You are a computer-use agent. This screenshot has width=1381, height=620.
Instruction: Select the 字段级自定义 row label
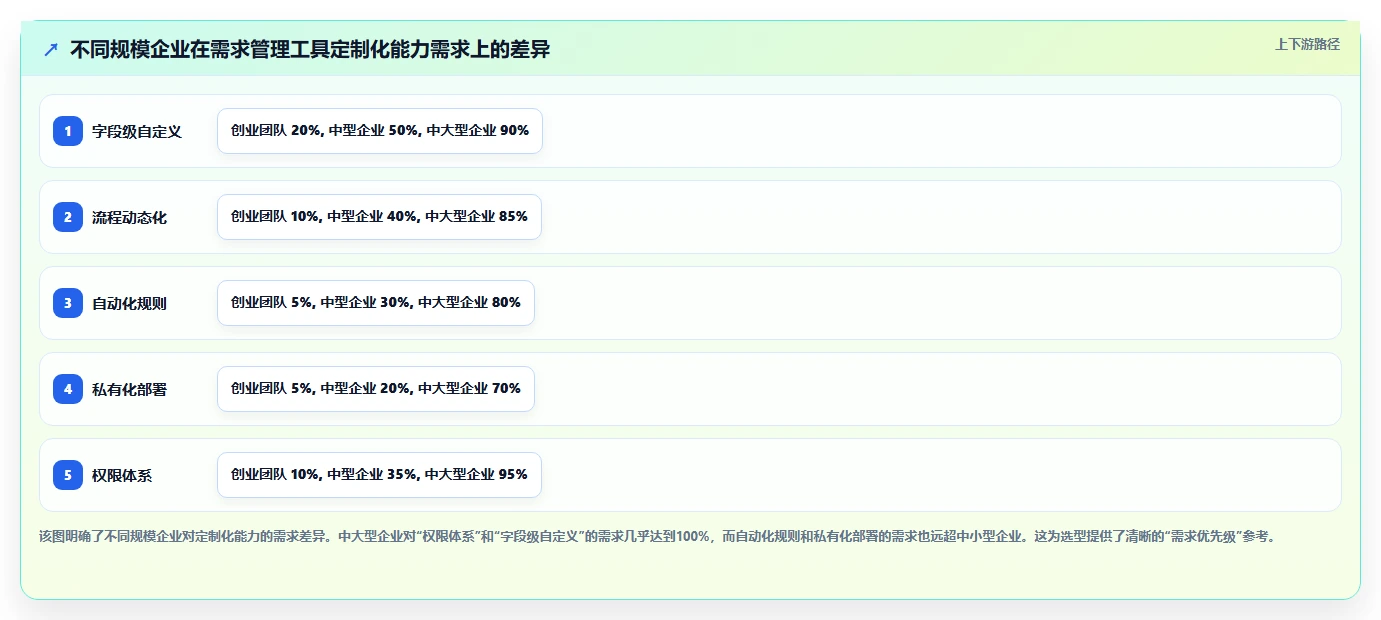137,131
